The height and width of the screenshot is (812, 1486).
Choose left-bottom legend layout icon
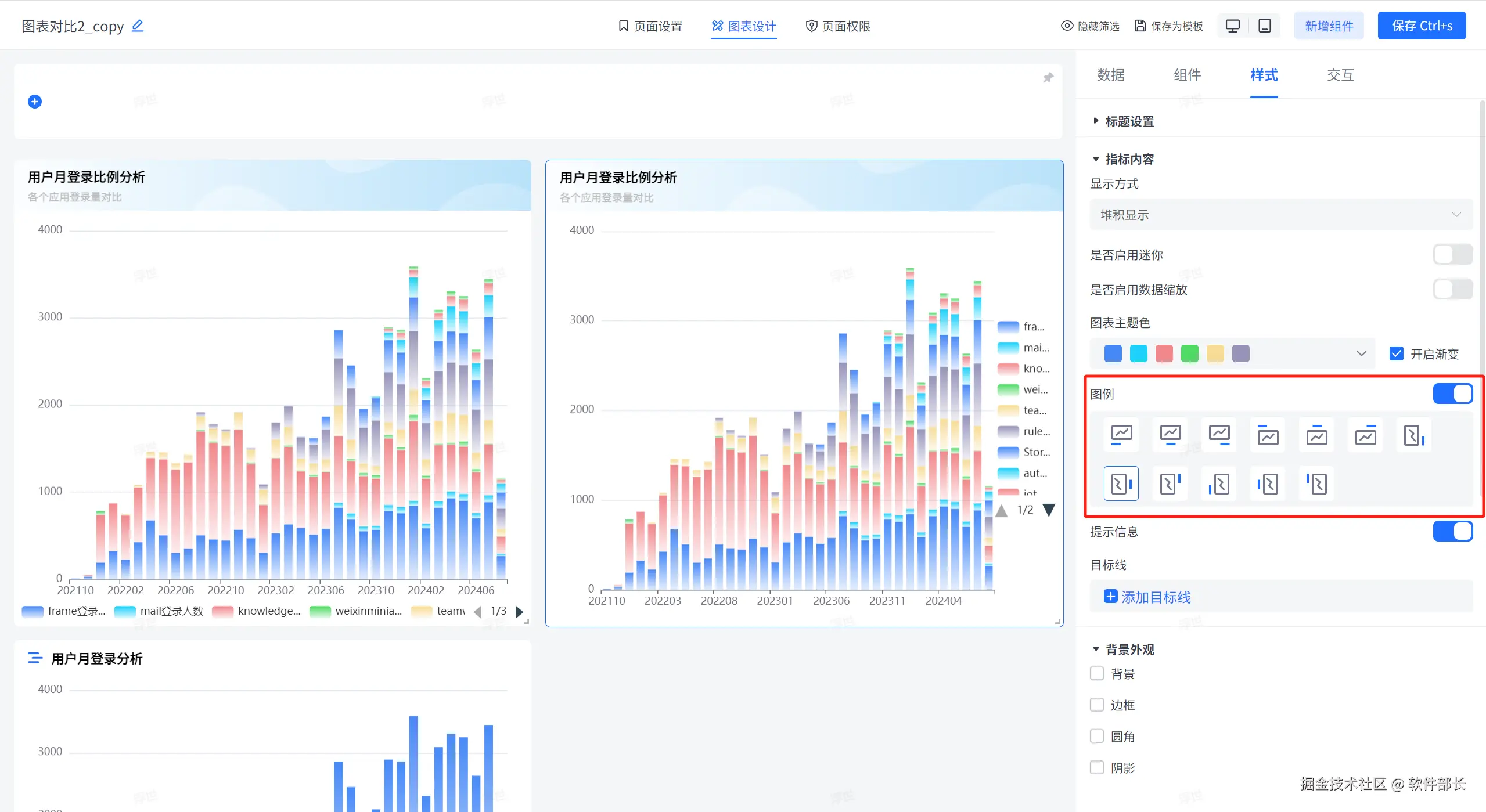[1219, 483]
